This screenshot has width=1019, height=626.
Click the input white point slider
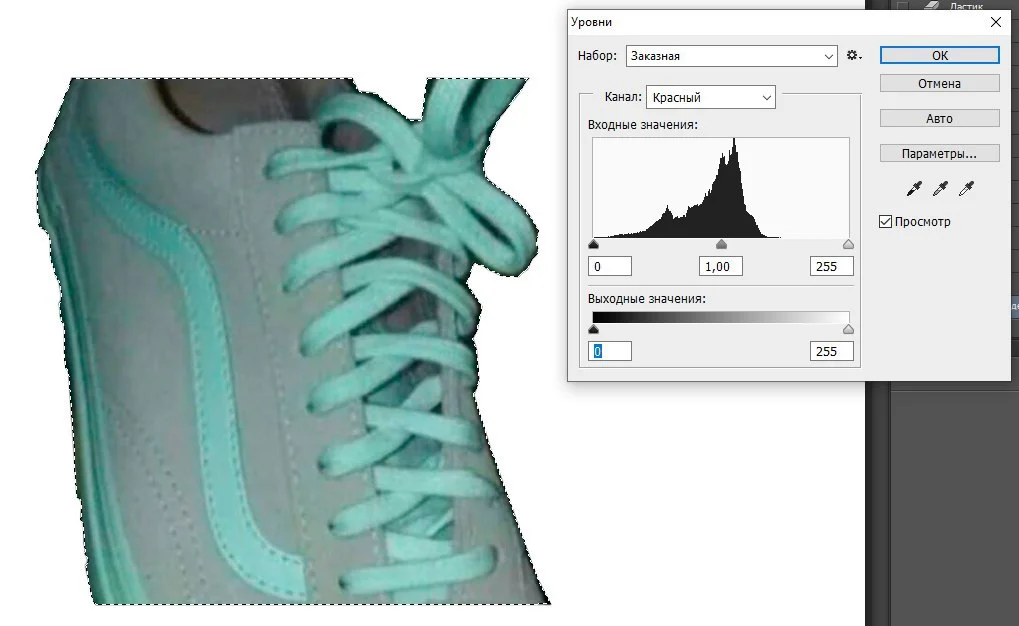pos(848,244)
